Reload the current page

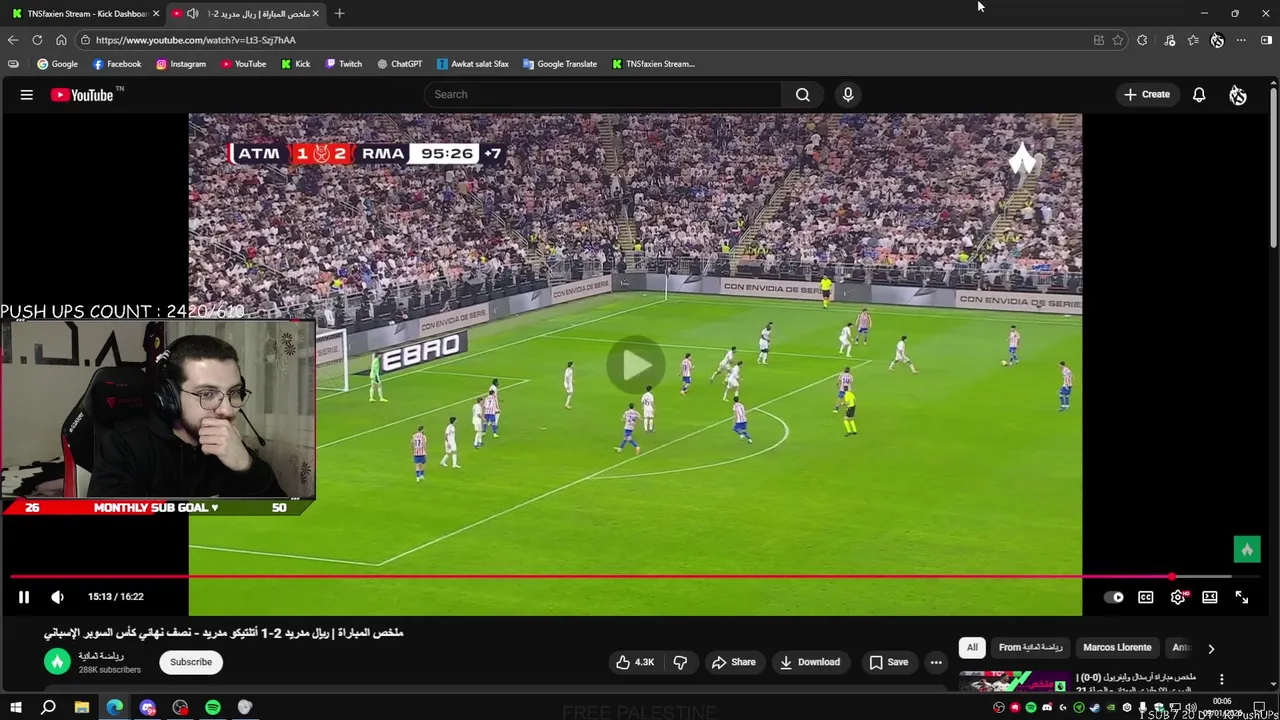click(37, 40)
